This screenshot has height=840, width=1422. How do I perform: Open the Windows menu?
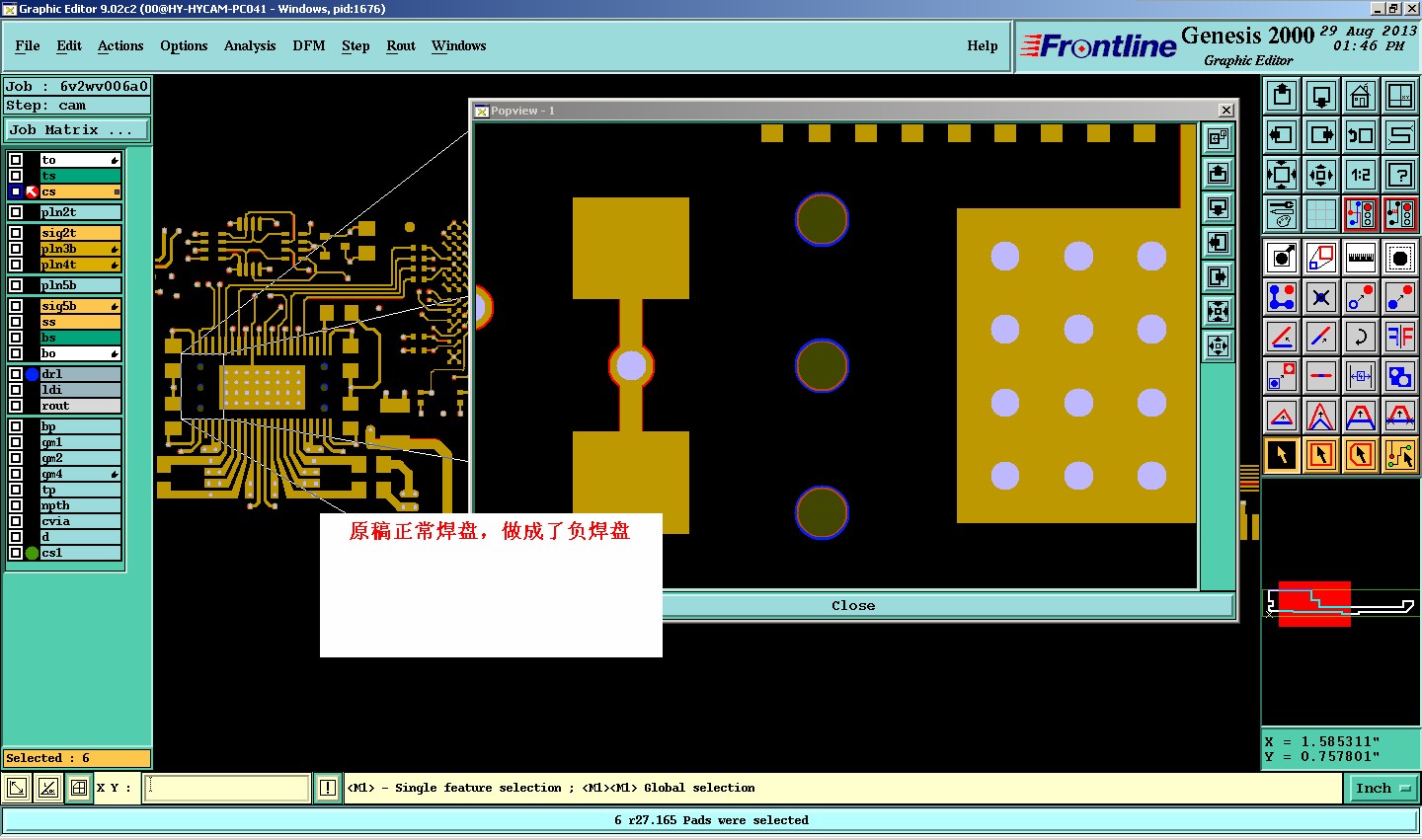459,45
